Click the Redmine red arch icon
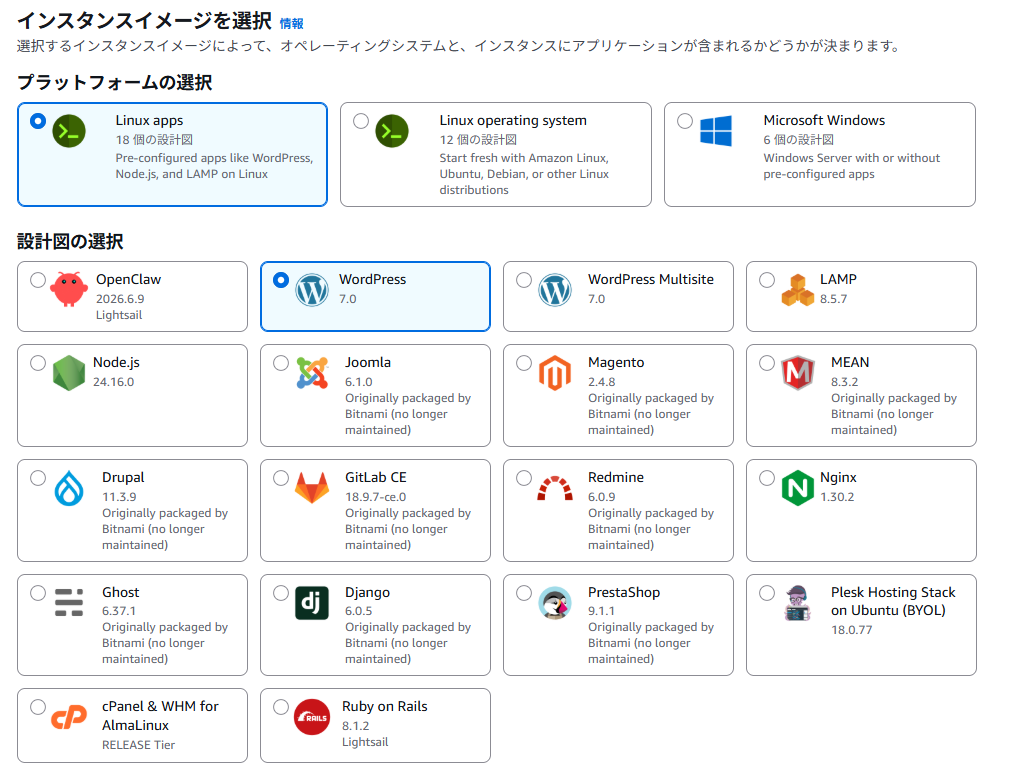Image resolution: width=1009 pixels, height=770 pixels. click(555, 488)
